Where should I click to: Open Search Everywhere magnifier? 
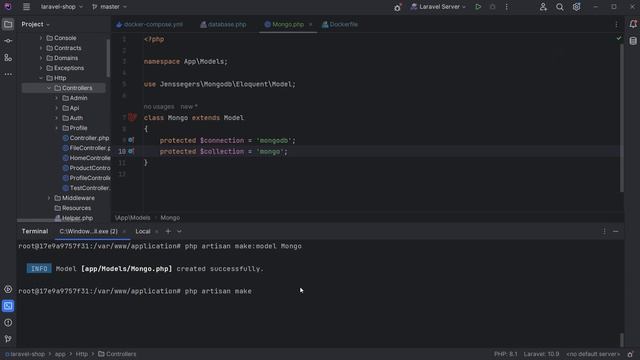pyautogui.click(x=560, y=7)
